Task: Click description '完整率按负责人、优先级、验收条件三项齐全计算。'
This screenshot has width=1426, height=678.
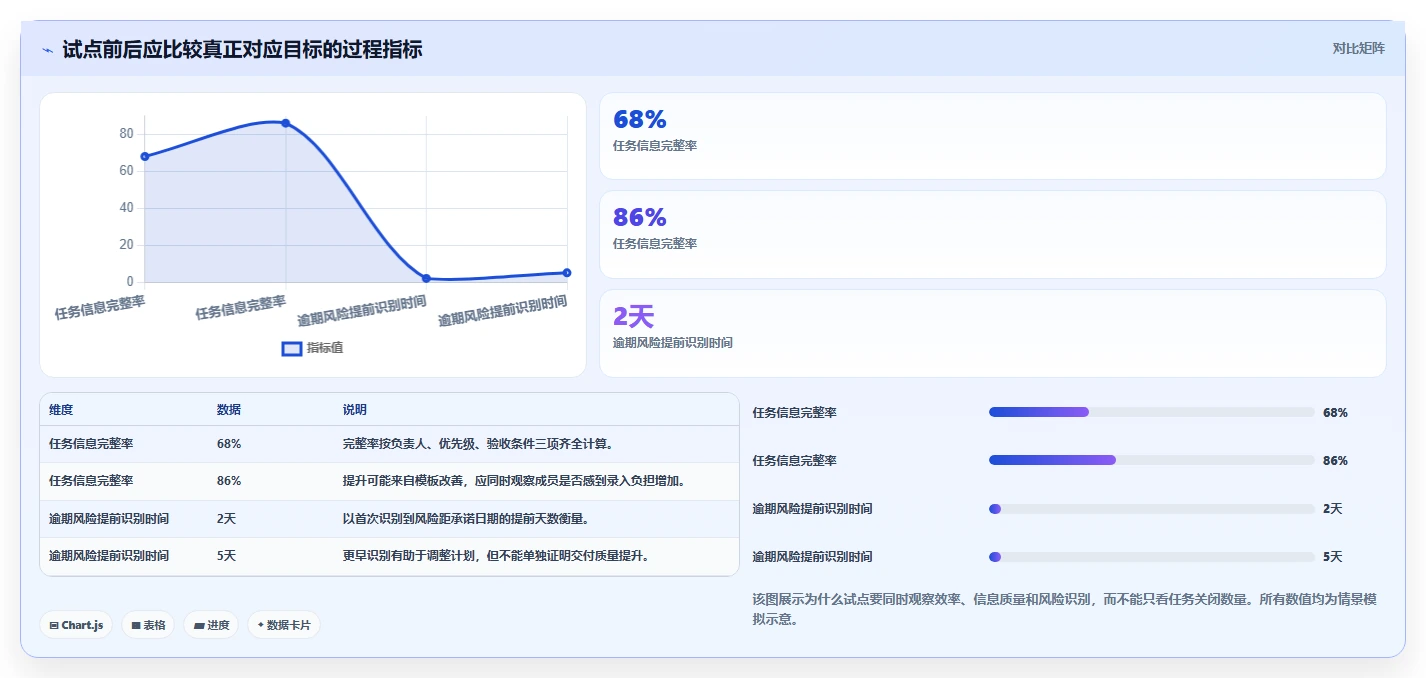Action: pos(478,443)
